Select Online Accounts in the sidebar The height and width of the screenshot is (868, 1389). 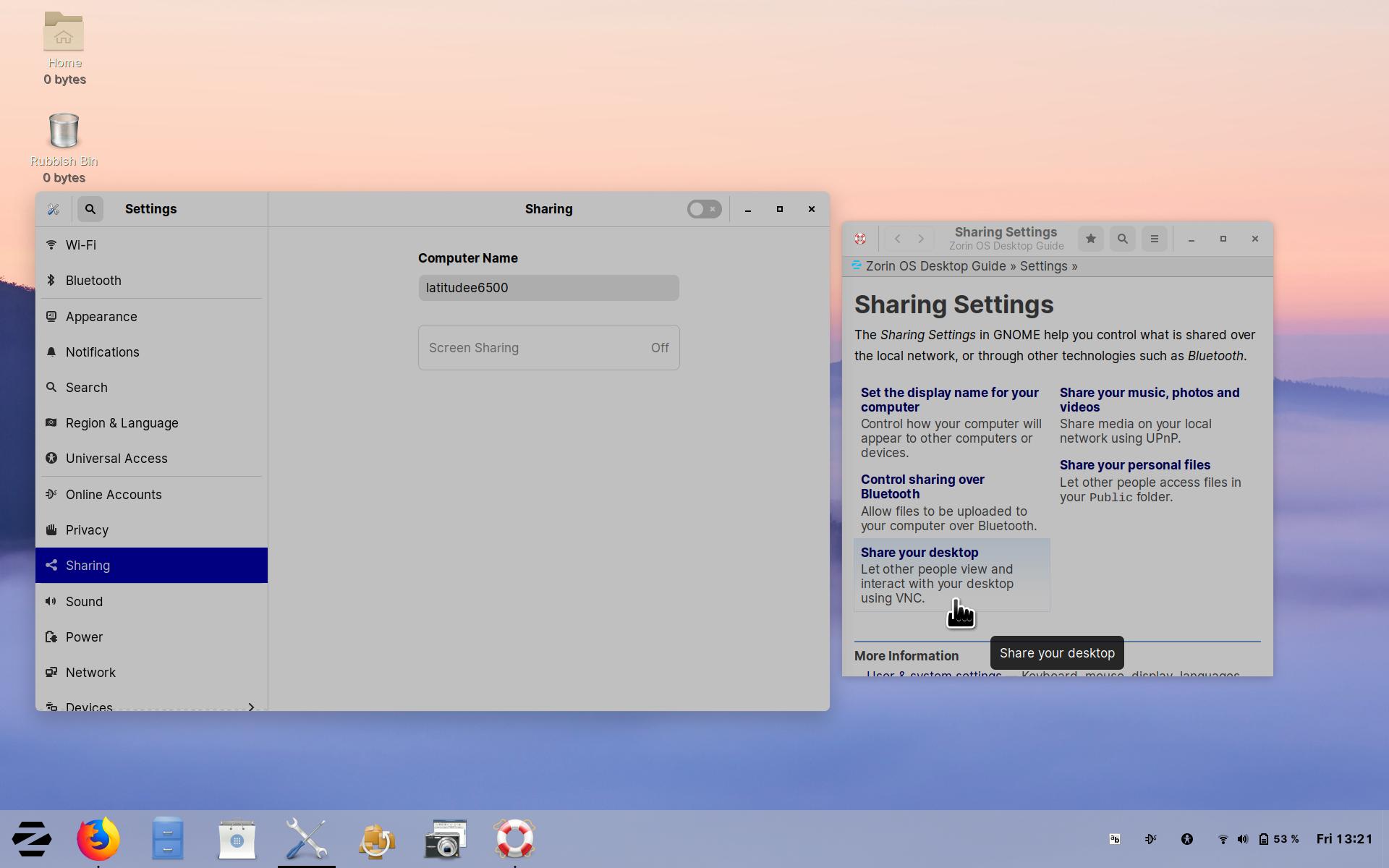[x=114, y=495]
